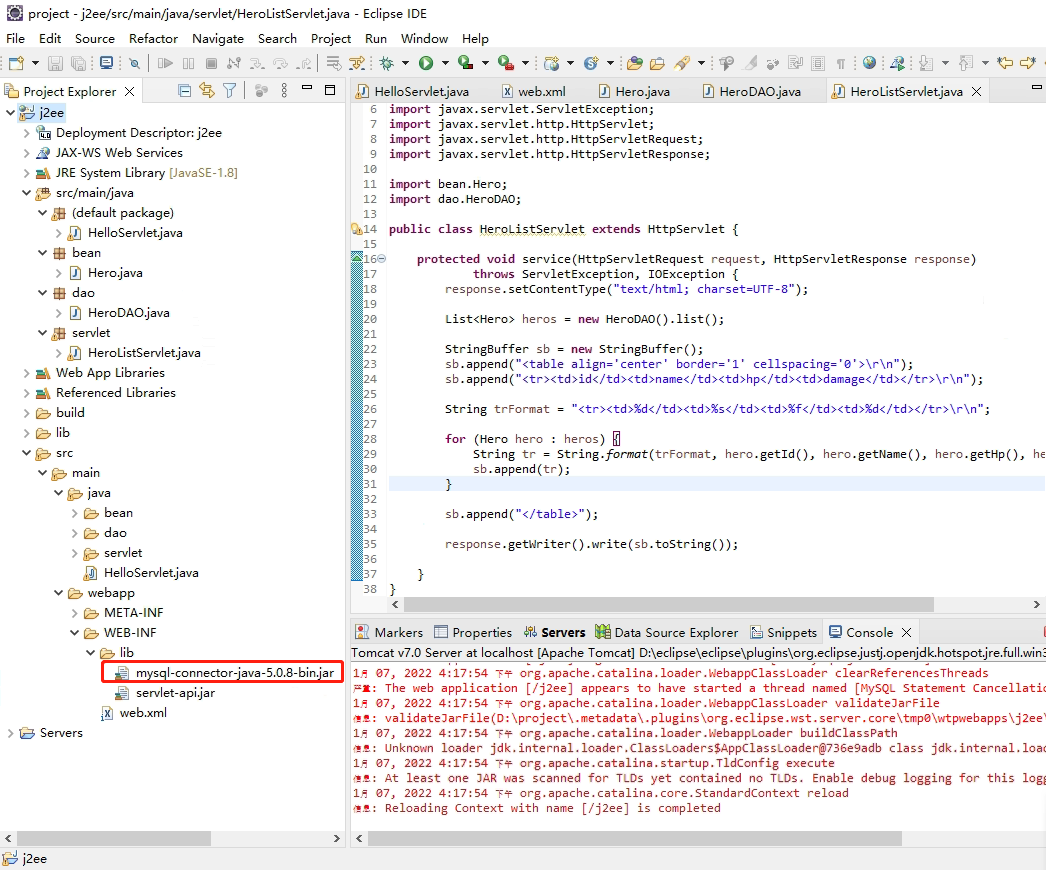Screen dimensions: 1046x870
Task: Click the Previous Annotation icon
Action: click(965, 63)
